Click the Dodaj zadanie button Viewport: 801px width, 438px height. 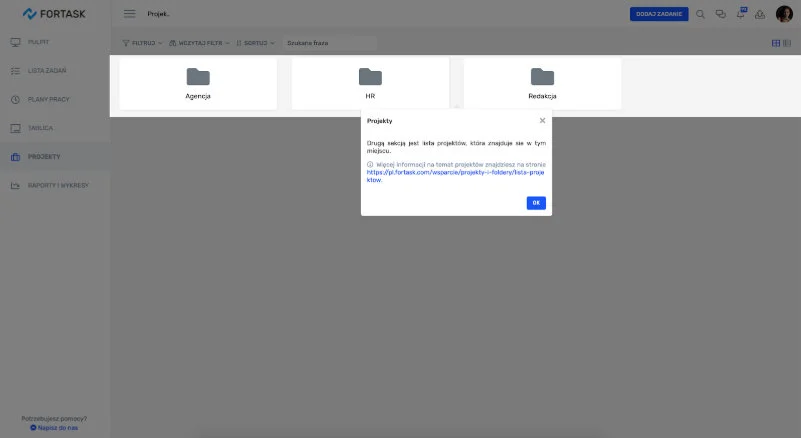(x=658, y=14)
